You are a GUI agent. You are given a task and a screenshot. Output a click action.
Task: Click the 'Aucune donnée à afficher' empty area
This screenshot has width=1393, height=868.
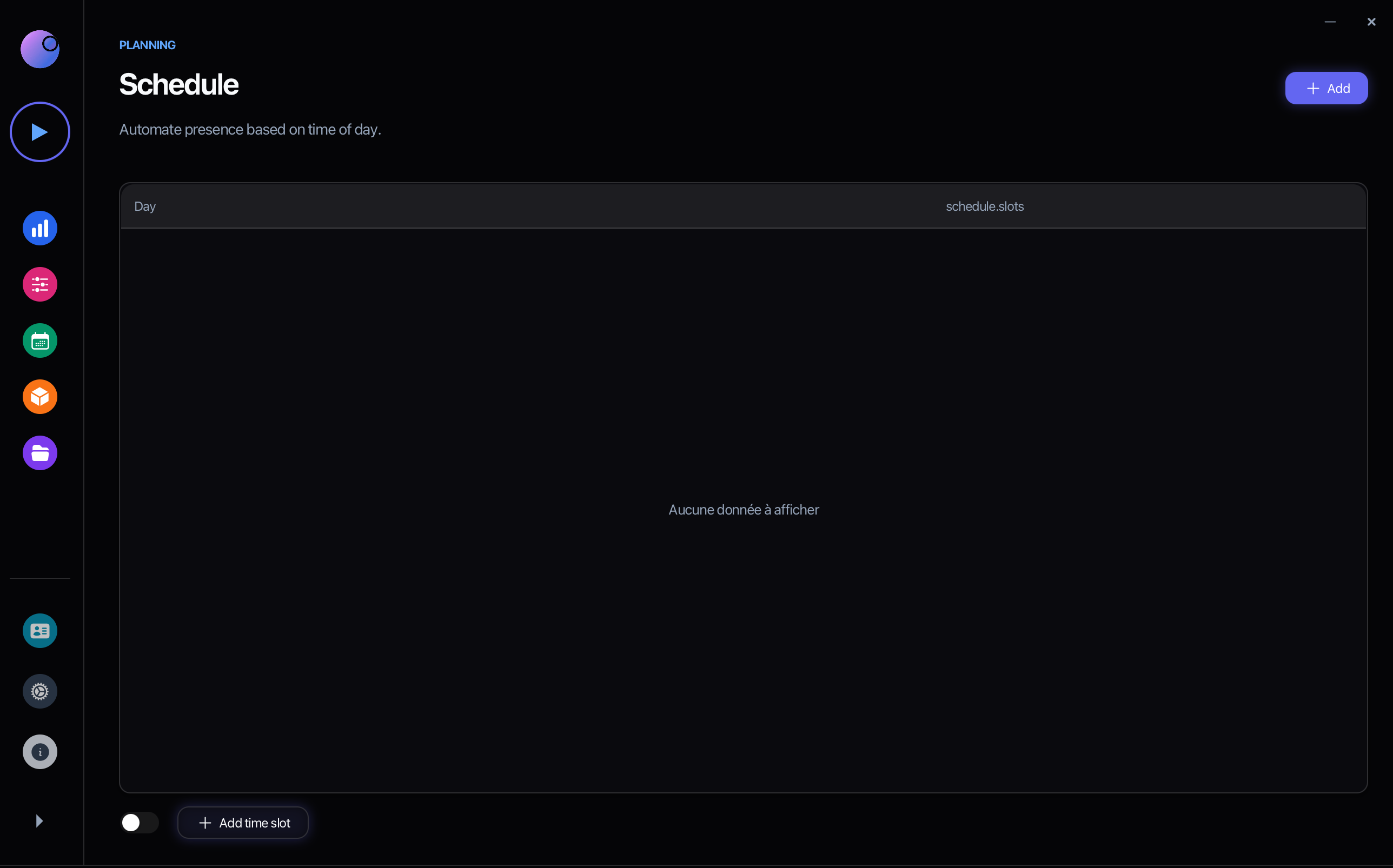click(x=743, y=510)
